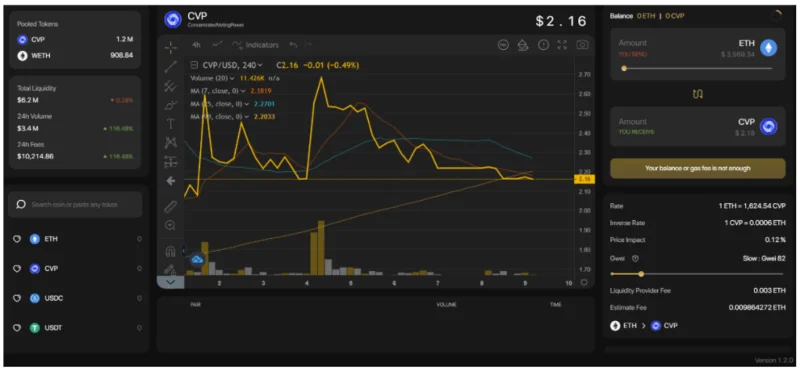800x371 pixels.
Task: Toggle the lock drawings pencil tool
Action: click(171, 269)
